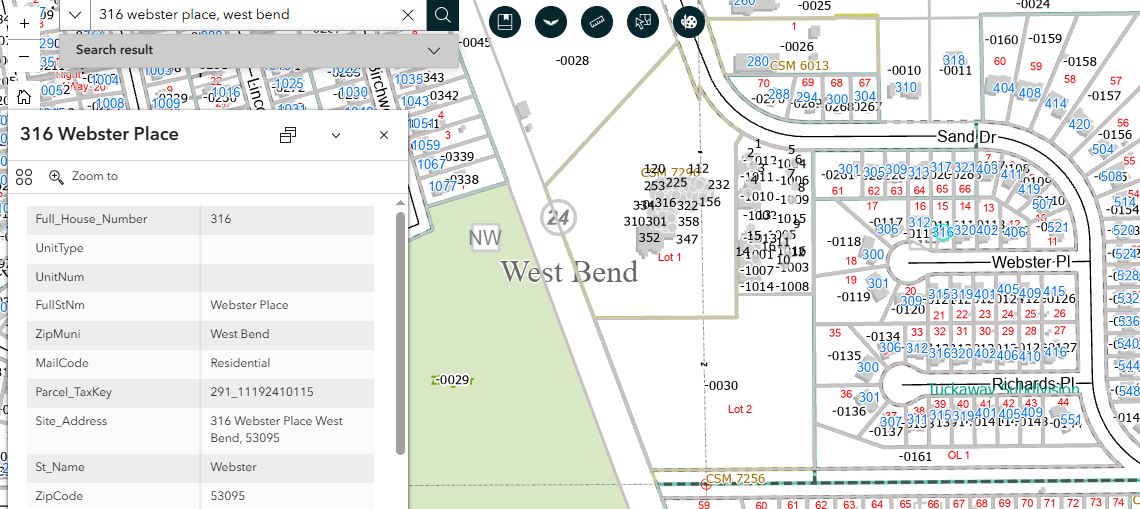Click Zoom to in popup

click(84, 177)
